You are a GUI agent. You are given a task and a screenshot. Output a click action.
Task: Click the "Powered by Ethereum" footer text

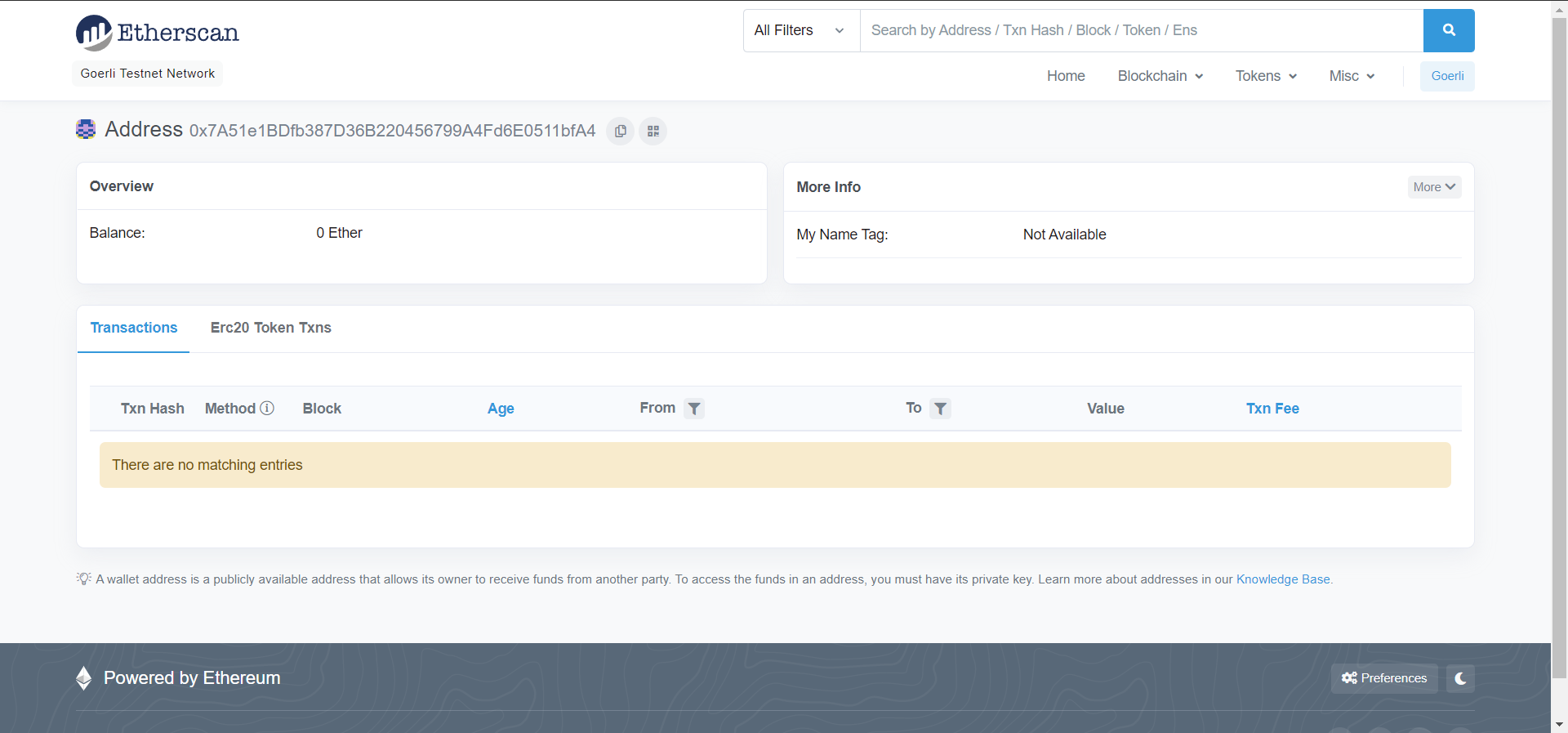192,678
